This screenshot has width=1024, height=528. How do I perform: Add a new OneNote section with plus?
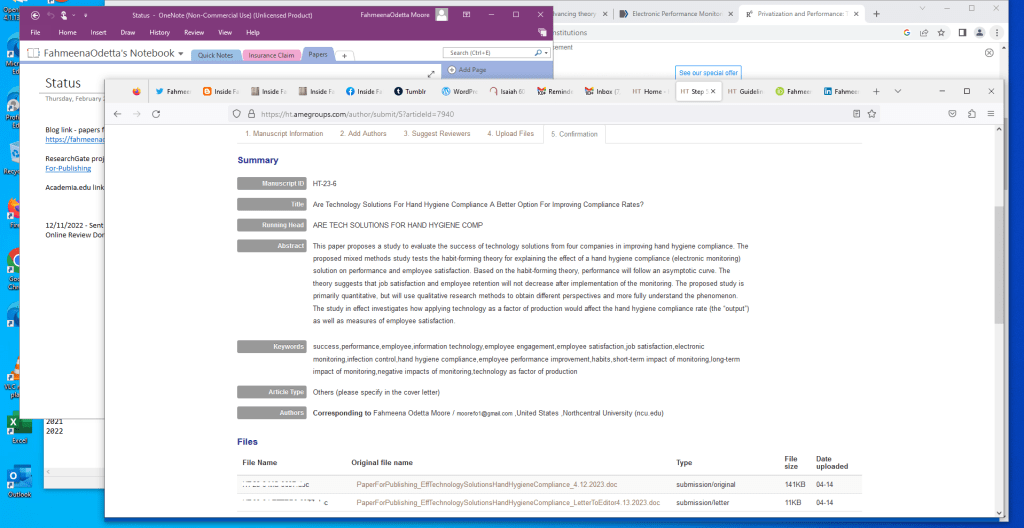344,56
